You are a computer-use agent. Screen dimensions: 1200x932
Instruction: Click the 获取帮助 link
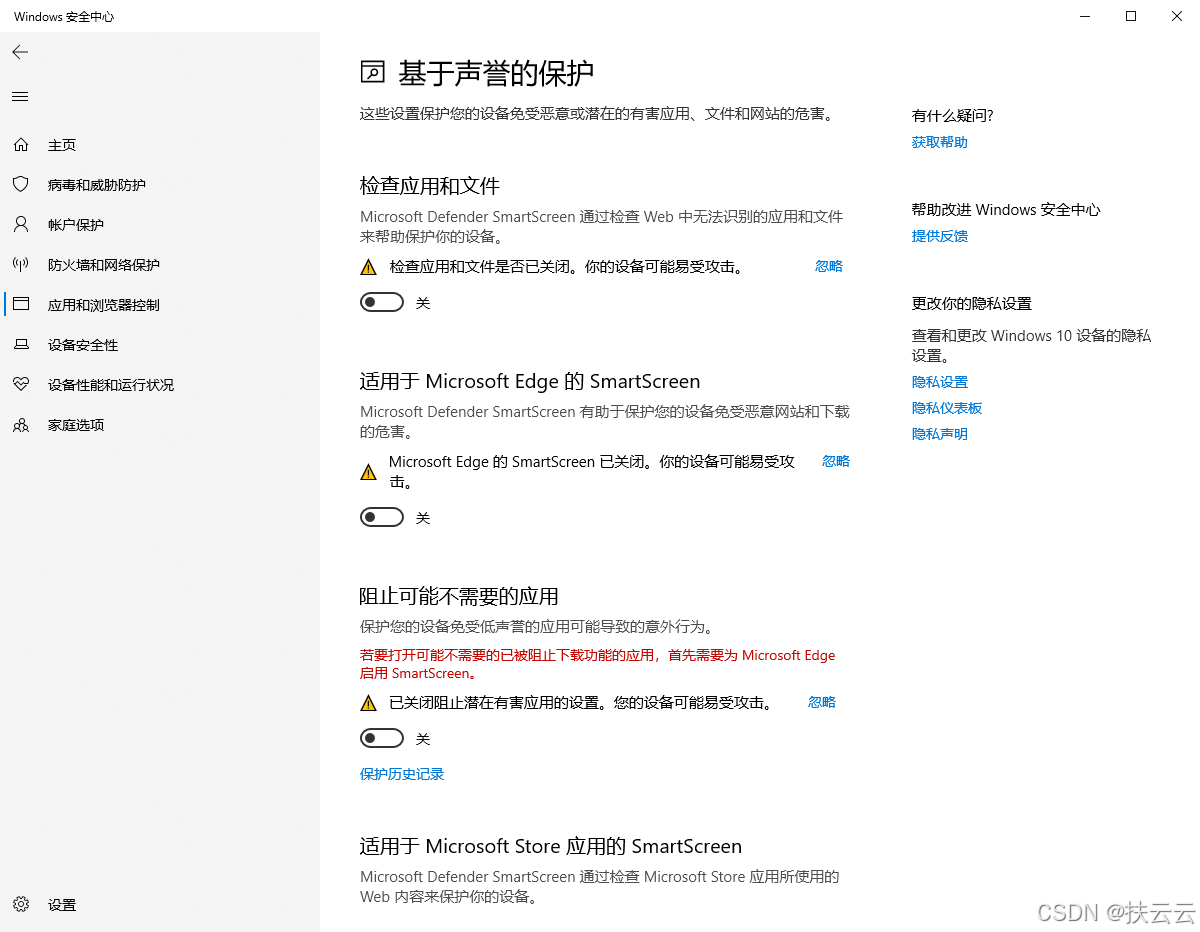pos(940,142)
